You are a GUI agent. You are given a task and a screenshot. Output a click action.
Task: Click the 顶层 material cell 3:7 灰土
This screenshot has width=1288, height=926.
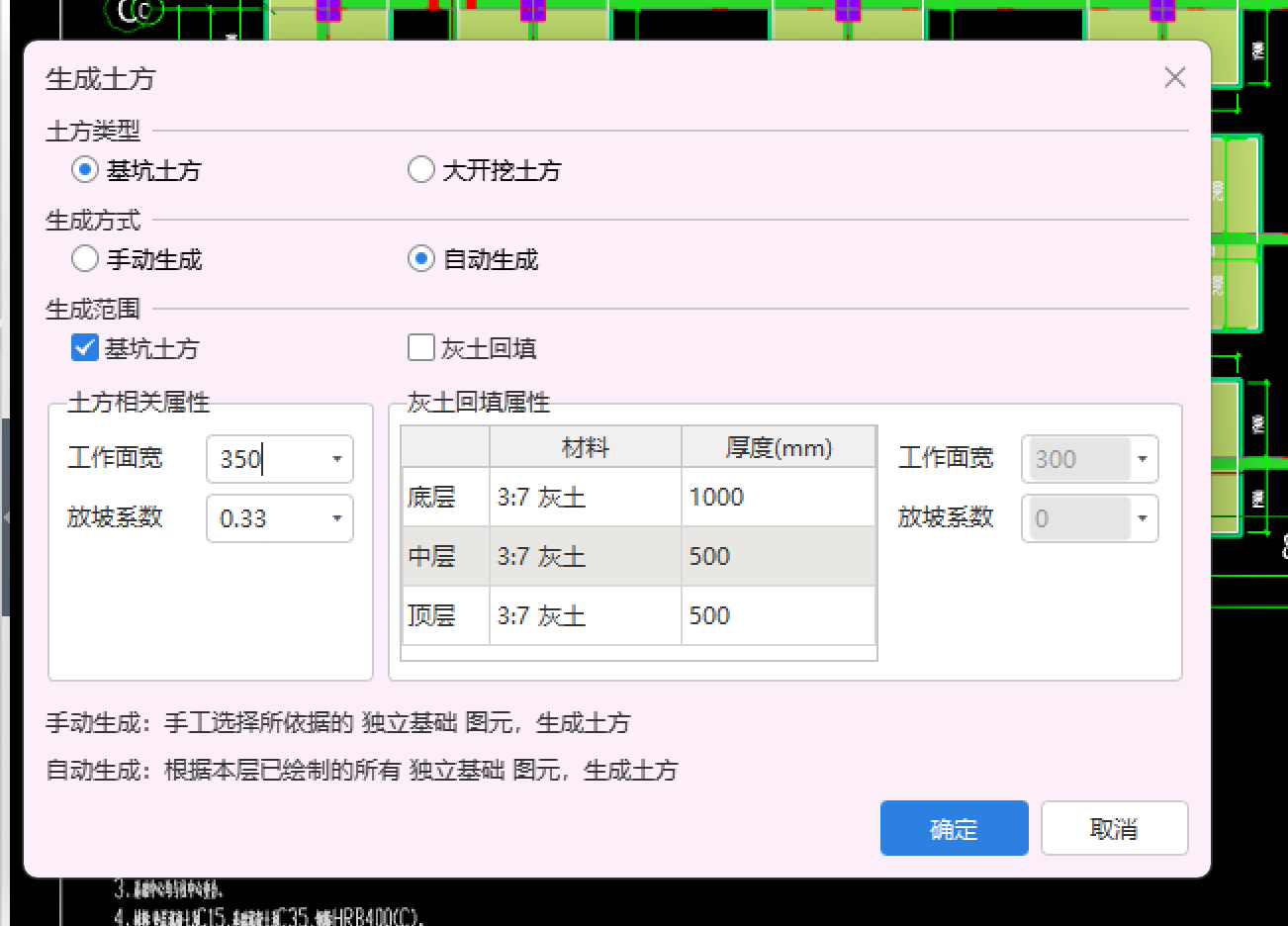tap(586, 615)
